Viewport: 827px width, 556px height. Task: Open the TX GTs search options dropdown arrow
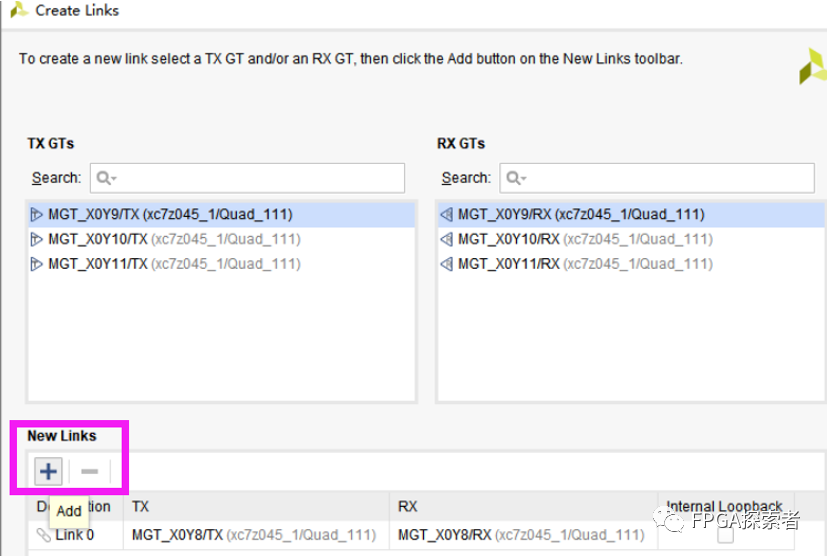(x=114, y=179)
